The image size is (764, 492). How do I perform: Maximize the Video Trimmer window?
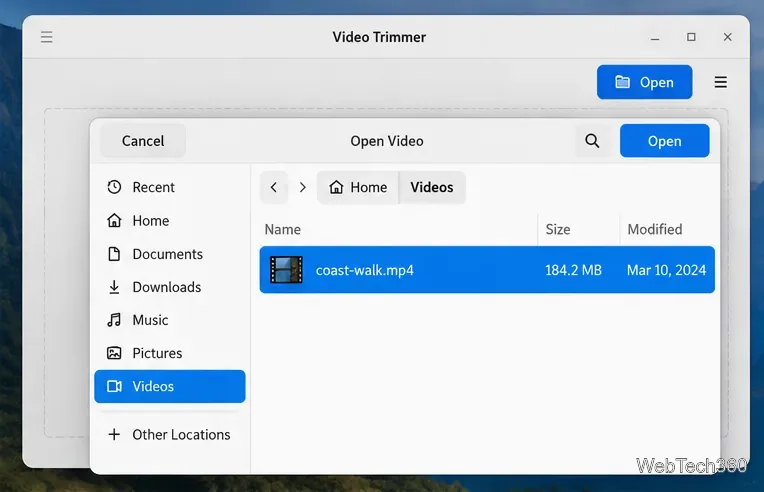click(691, 37)
